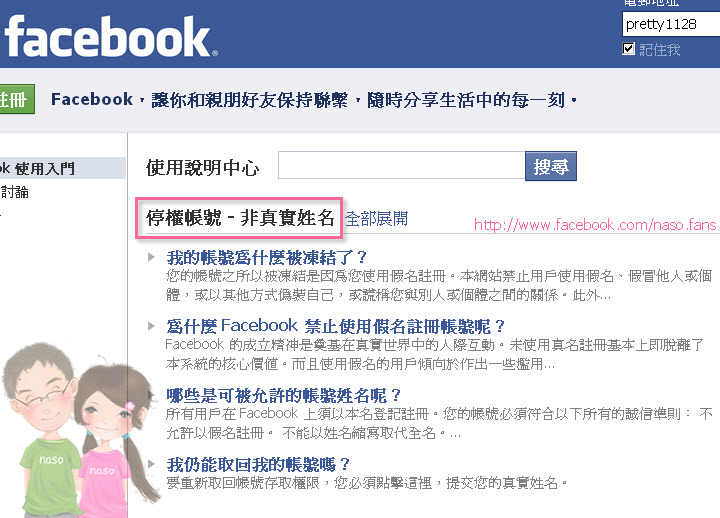The image size is (720, 518).
Task: Open question 我的帳號為什麼被凍結了？
Action: [267, 257]
